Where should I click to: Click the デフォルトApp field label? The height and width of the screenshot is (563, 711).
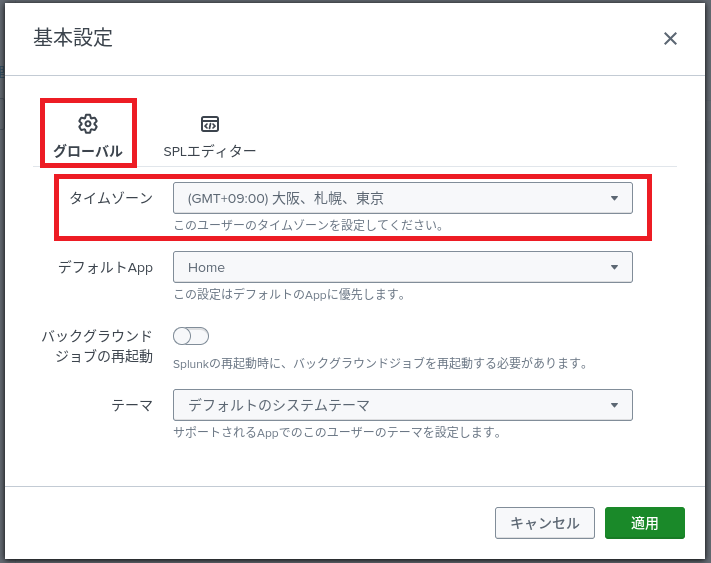[x=105, y=267]
